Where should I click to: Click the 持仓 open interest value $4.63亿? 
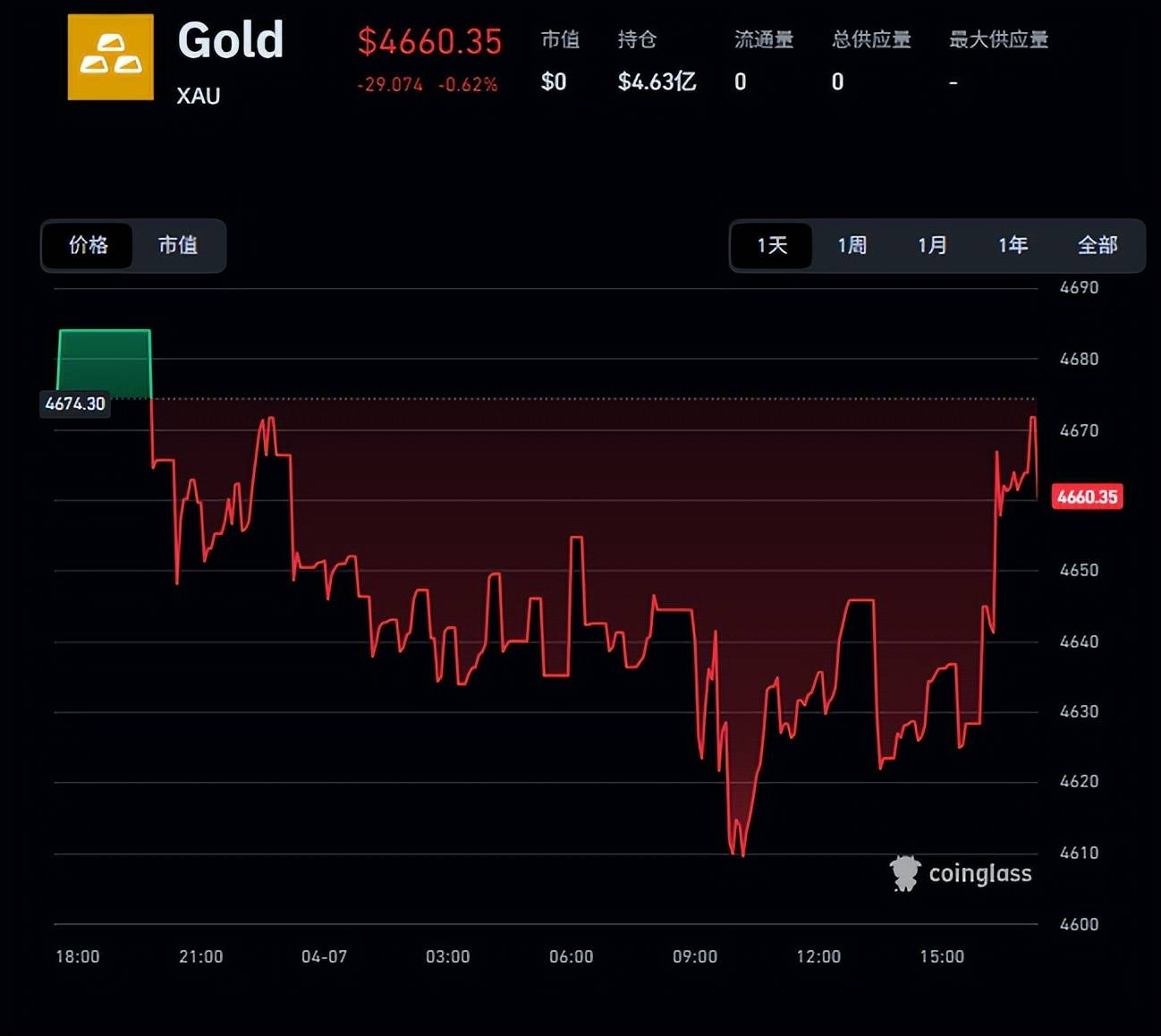click(x=657, y=82)
